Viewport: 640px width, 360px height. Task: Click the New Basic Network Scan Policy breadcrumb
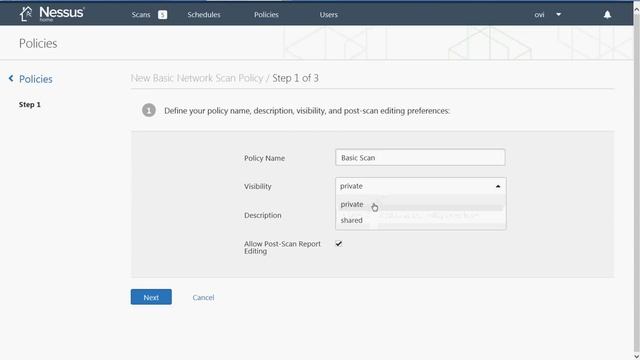tap(197, 78)
